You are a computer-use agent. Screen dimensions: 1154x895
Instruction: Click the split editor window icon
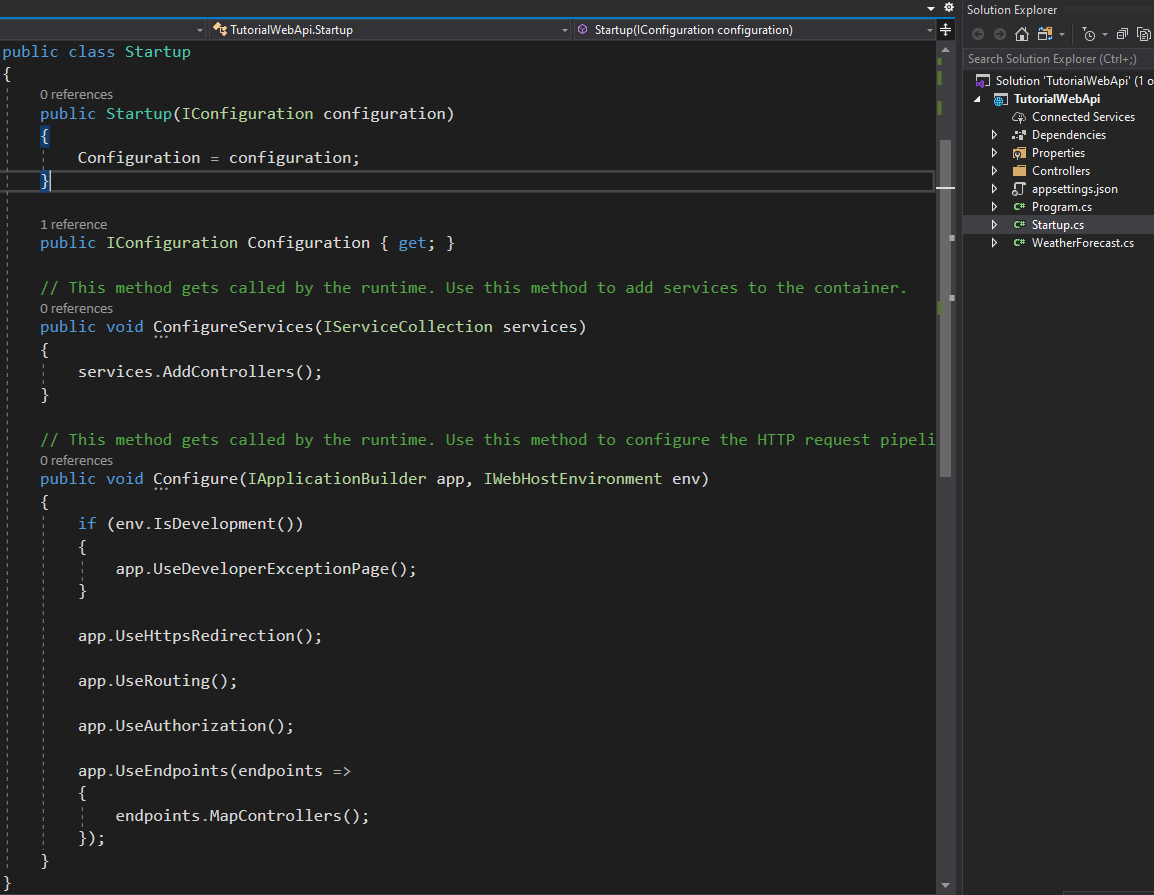pos(946,29)
